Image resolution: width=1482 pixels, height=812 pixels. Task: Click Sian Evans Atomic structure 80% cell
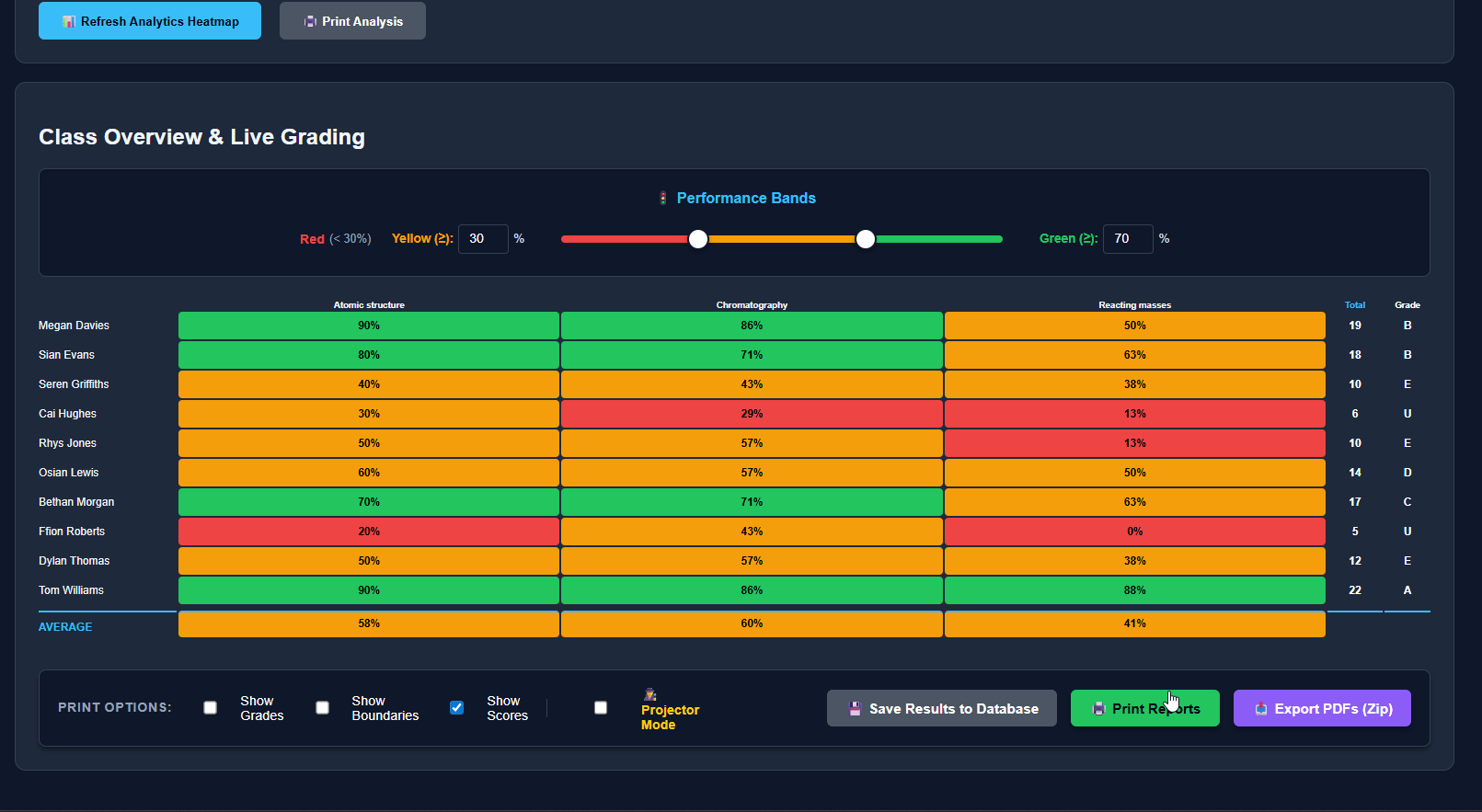click(369, 355)
